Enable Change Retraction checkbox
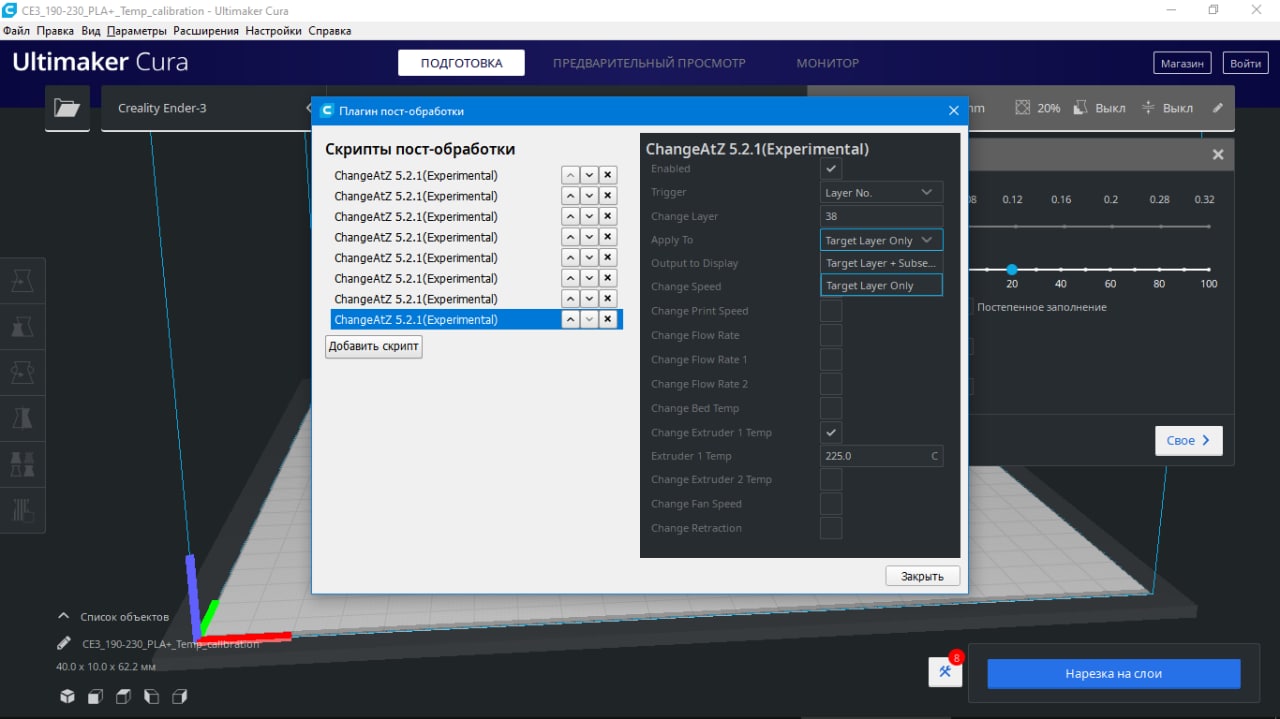This screenshot has width=1280, height=719. tap(831, 528)
